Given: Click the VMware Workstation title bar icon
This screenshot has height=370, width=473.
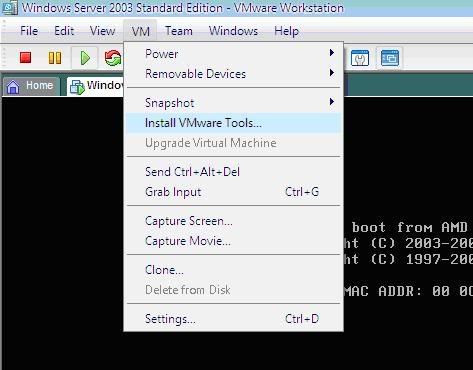Looking at the screenshot, I should (9, 8).
